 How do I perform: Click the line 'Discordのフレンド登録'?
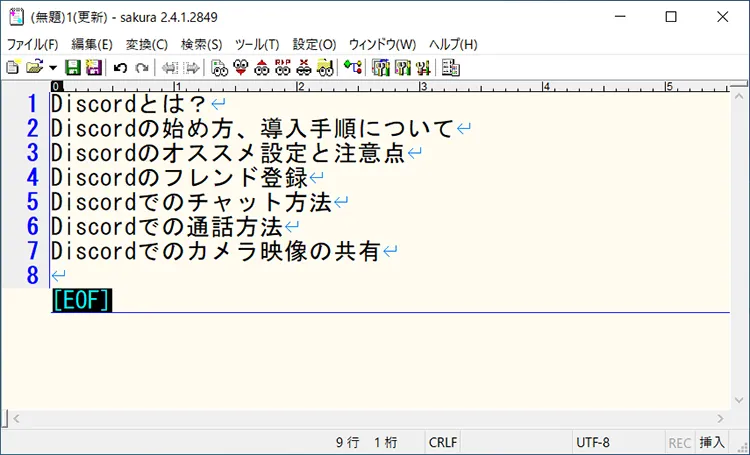pos(179,178)
